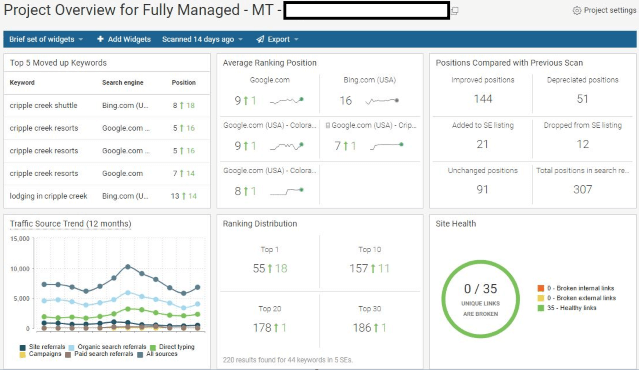639x370 pixels.
Task: Click orange Broken internal links swatch
Action: [541, 288]
